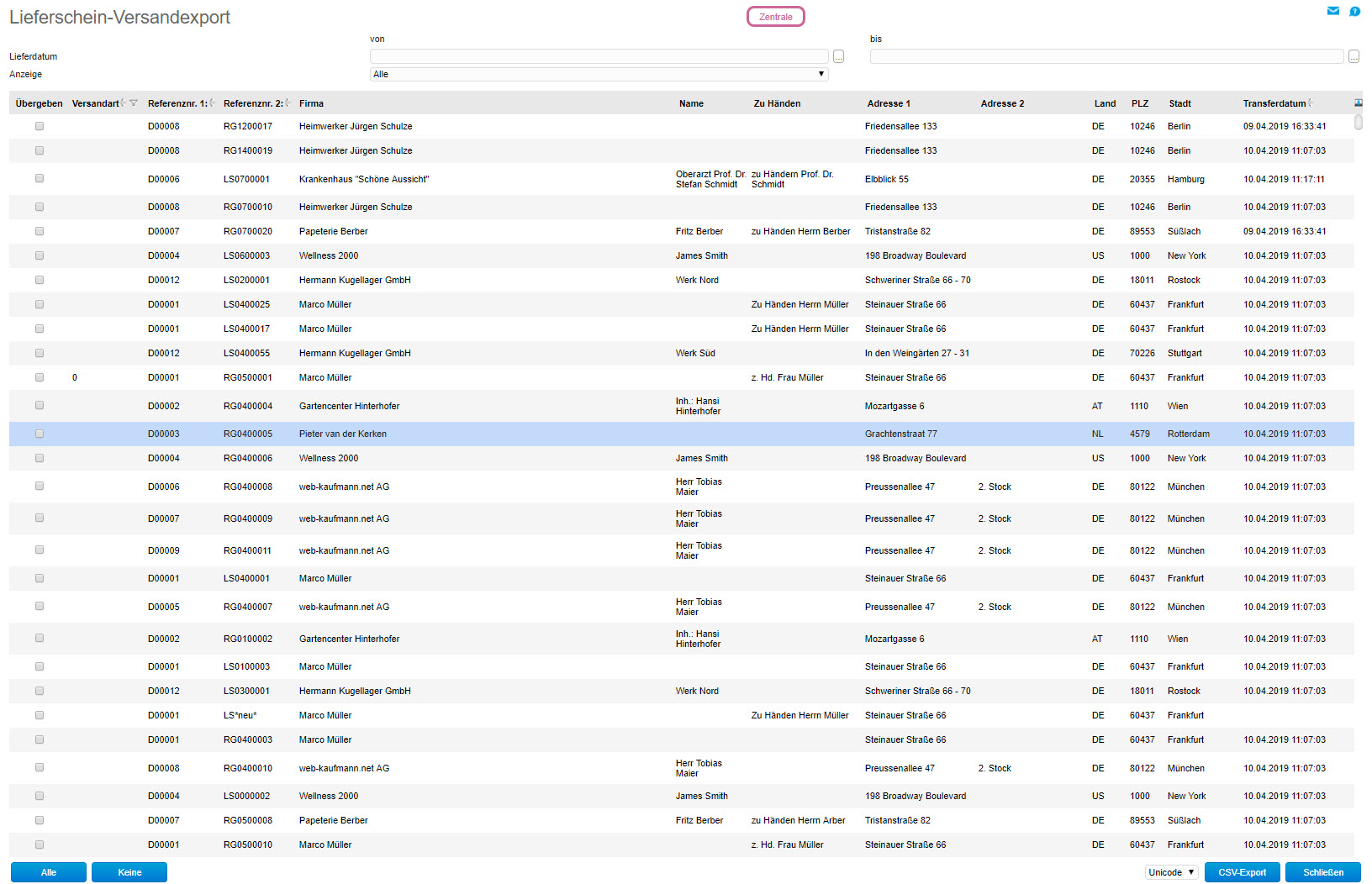Select the checkbox for the RG1200017 row
1372x884 pixels.
[x=40, y=126]
